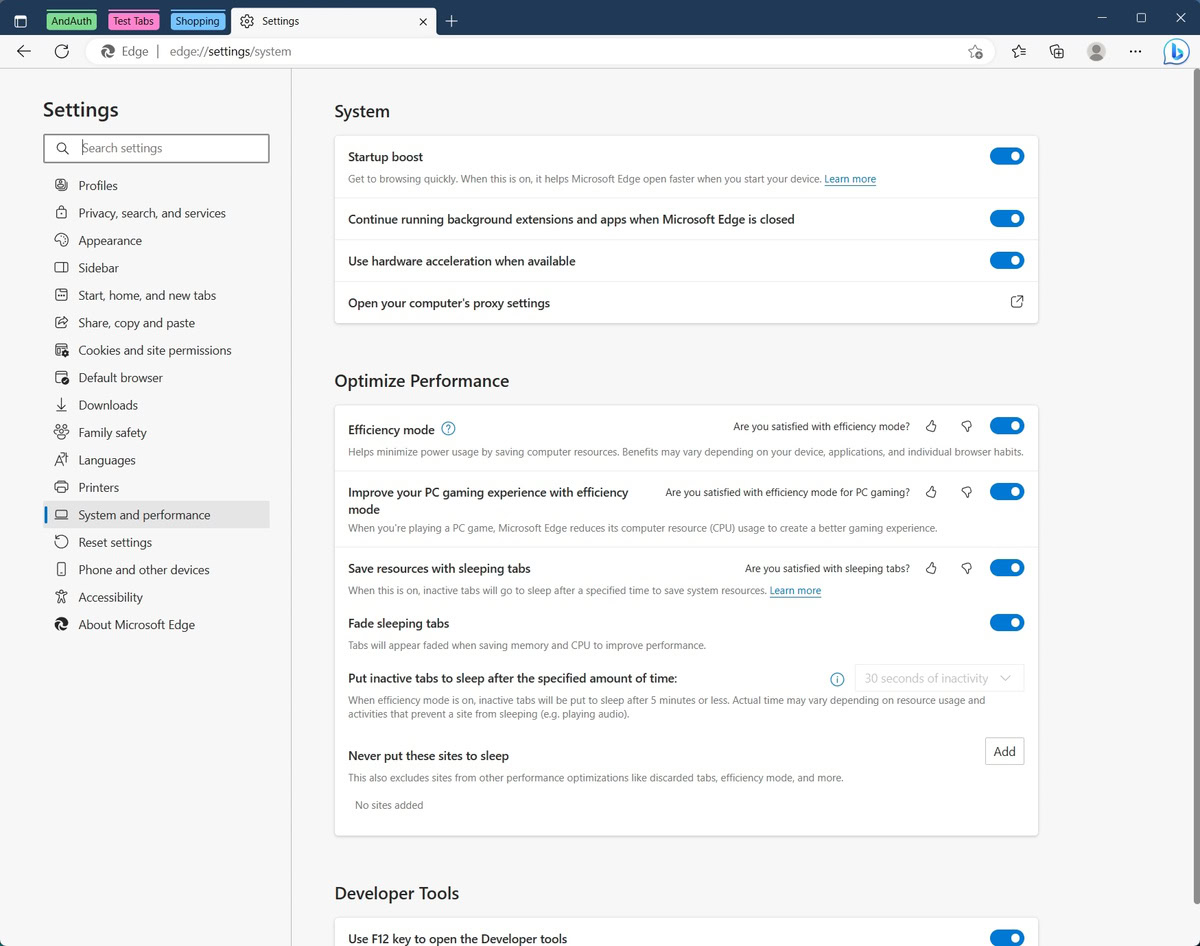Select the Shopping tab group
Image resolution: width=1200 pixels, height=946 pixels.
pyautogui.click(x=197, y=21)
